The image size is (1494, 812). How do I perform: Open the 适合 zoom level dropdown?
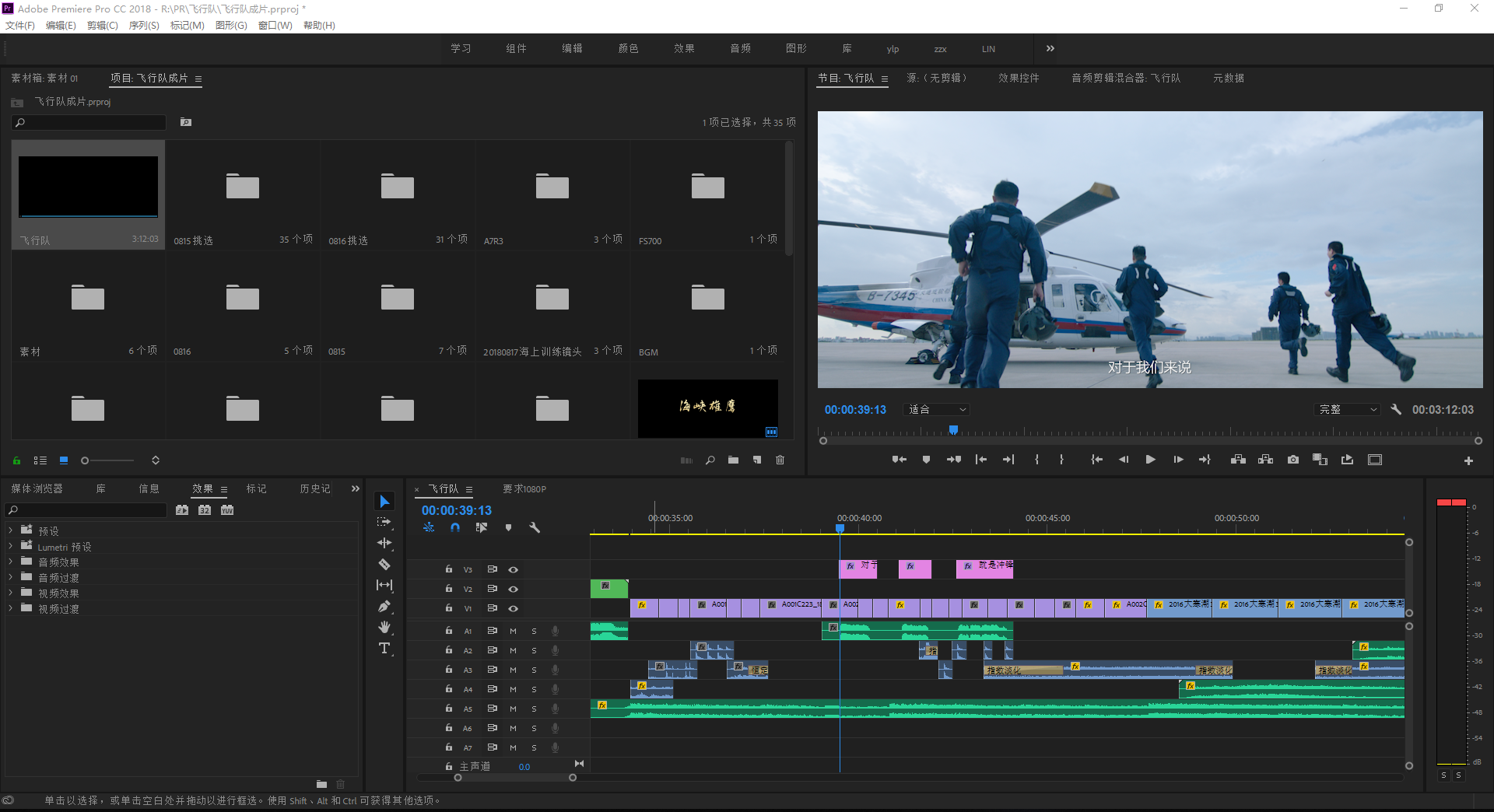(937, 410)
